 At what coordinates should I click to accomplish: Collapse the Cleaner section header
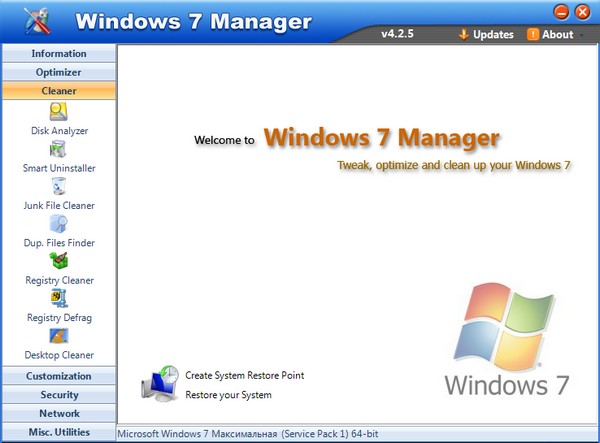pos(58,91)
